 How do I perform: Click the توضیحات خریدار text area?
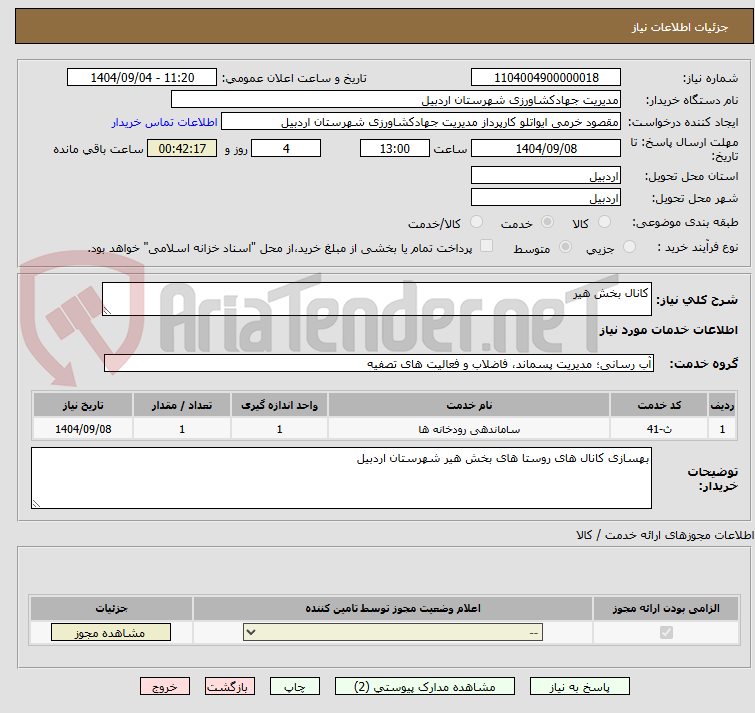[341, 478]
